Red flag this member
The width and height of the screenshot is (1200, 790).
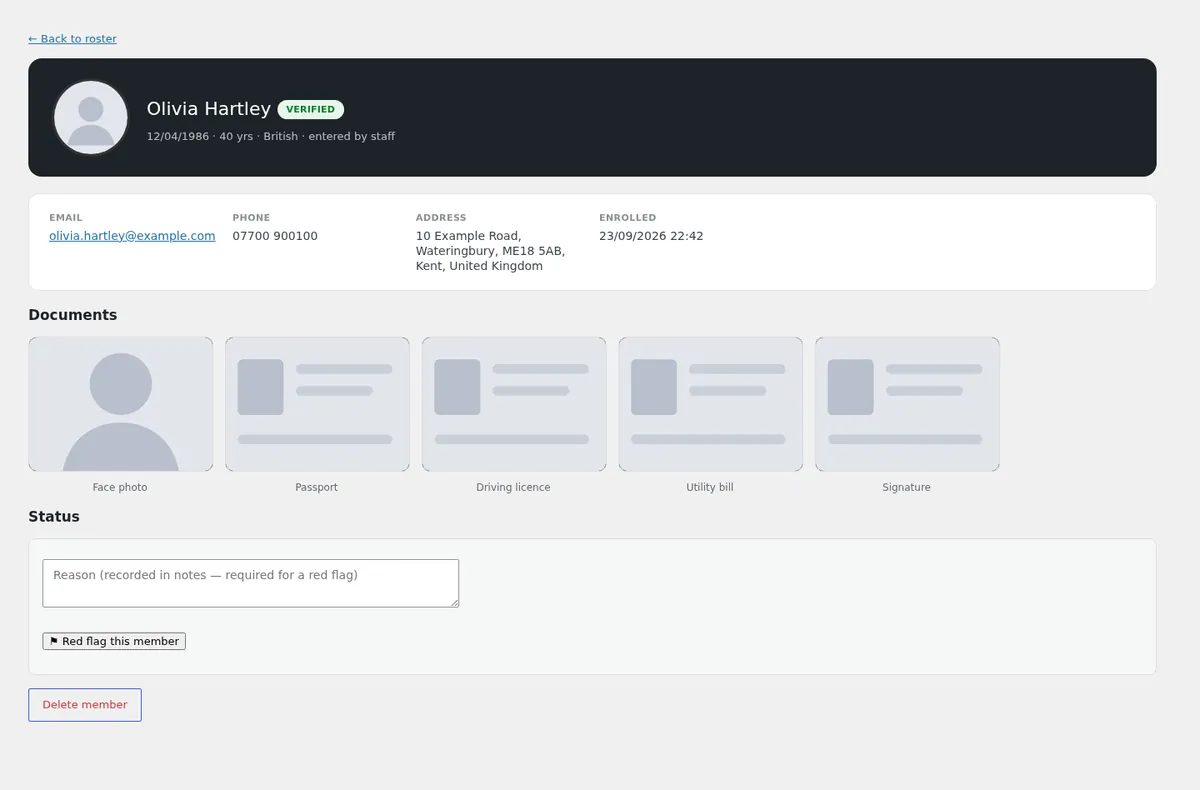point(114,641)
